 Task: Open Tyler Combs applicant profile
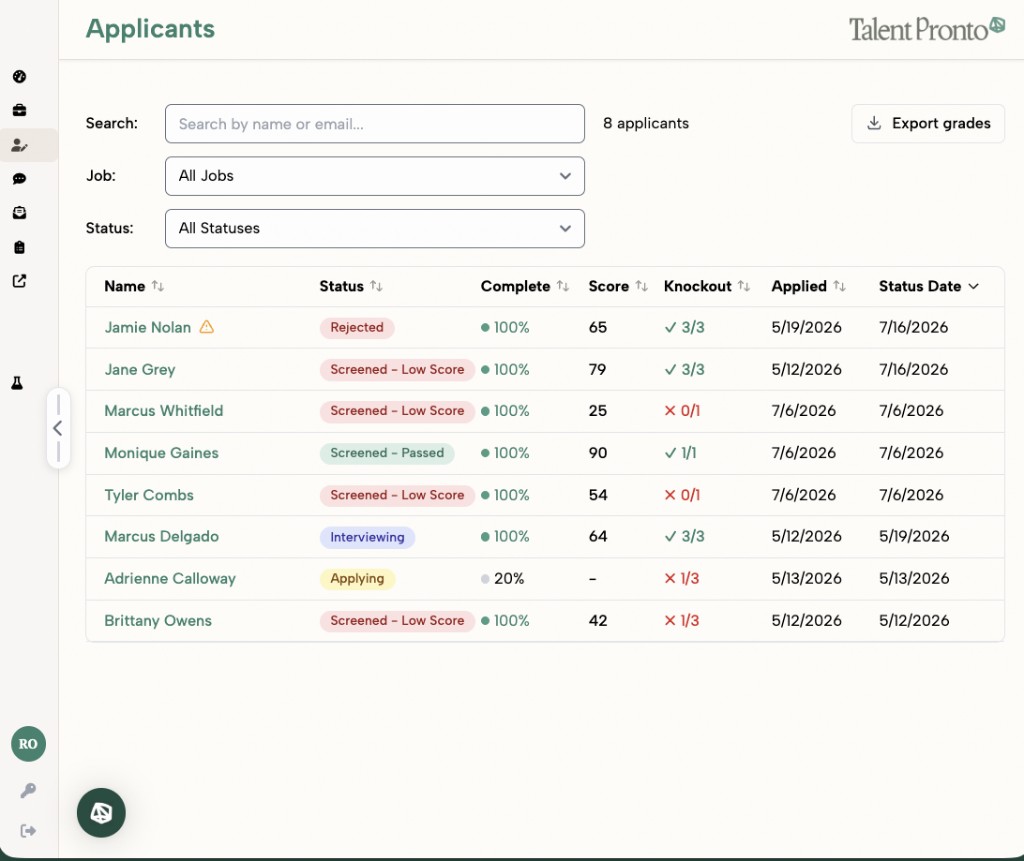pos(149,495)
